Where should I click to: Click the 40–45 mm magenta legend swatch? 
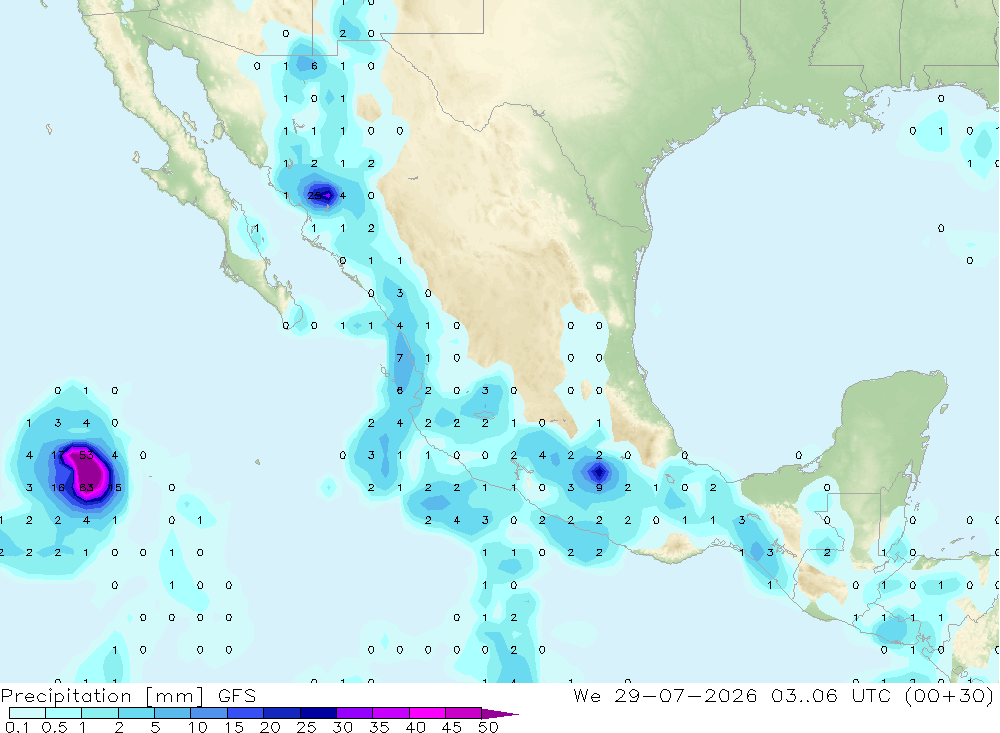[427, 713]
